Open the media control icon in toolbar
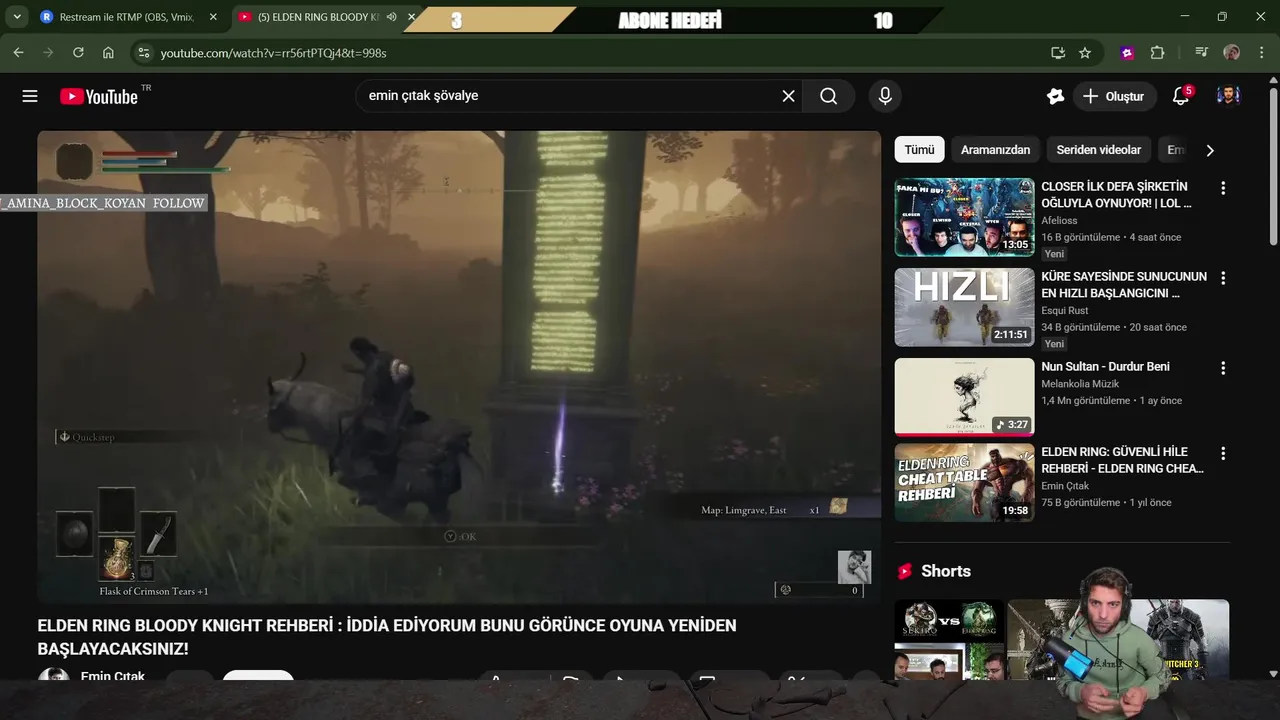The height and width of the screenshot is (720, 1280). pyautogui.click(x=1202, y=52)
